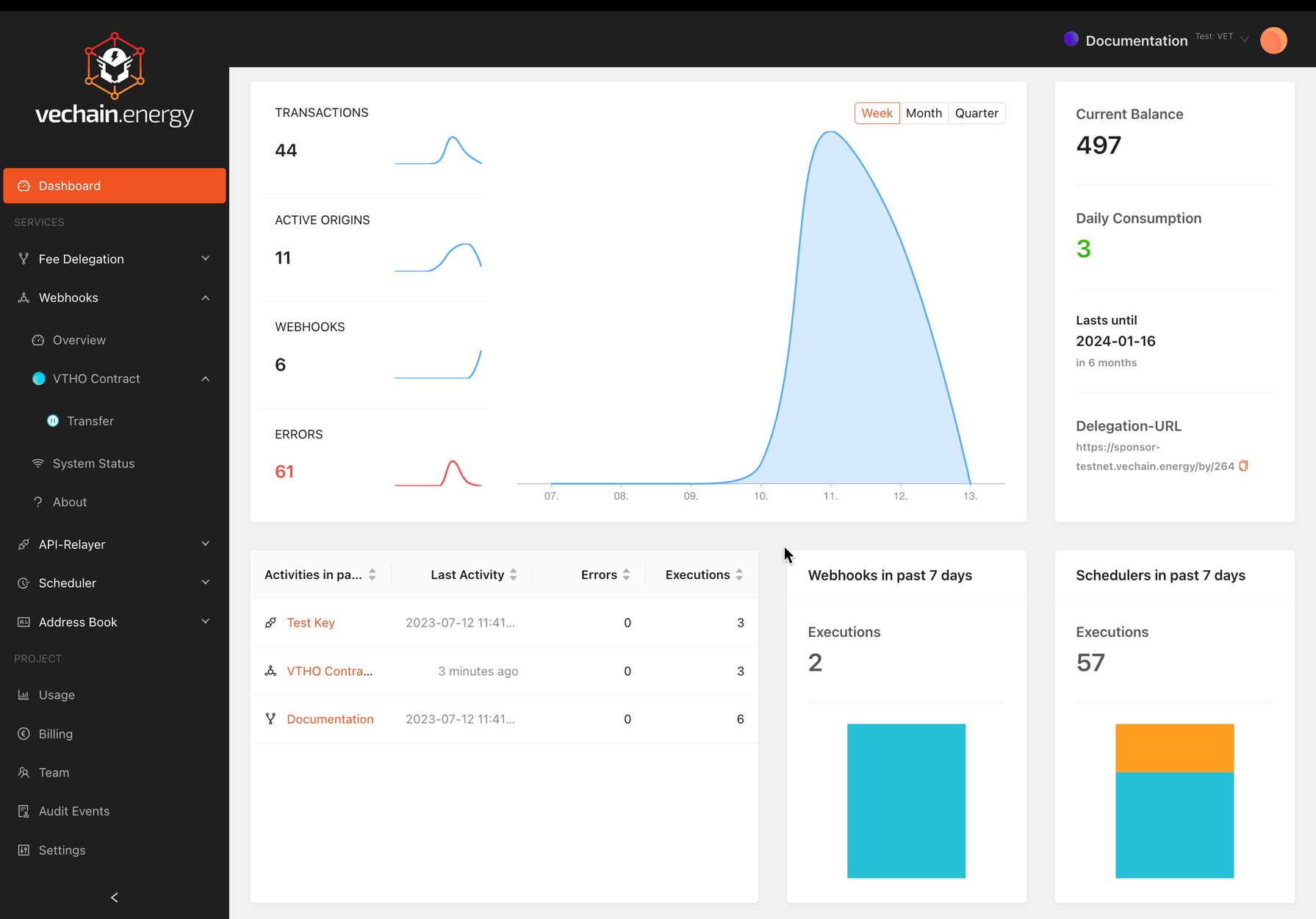Click the user avatar in the top right
The image size is (1316, 919).
pyautogui.click(x=1273, y=40)
